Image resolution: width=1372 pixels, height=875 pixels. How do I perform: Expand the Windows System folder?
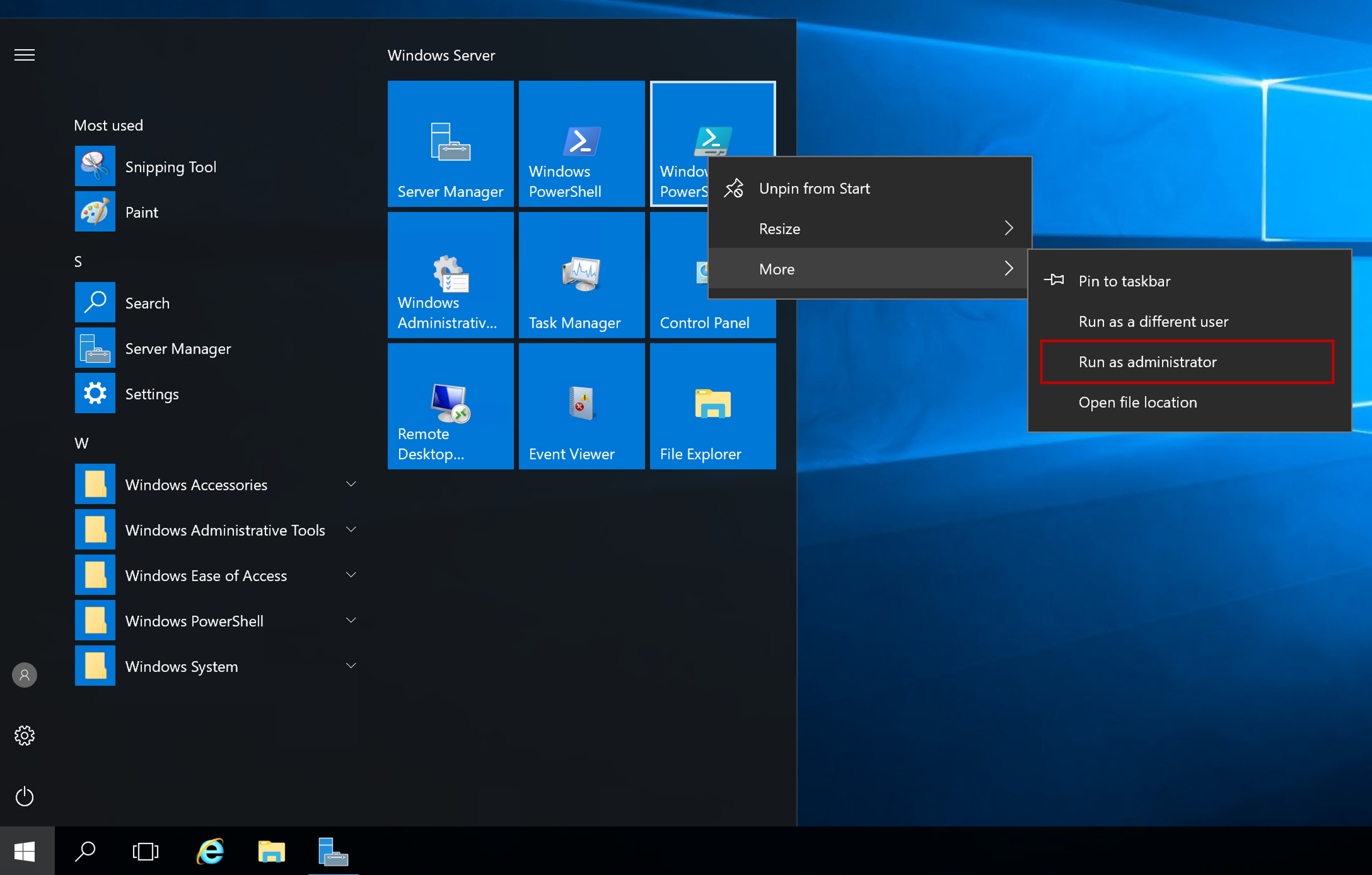pos(181,666)
